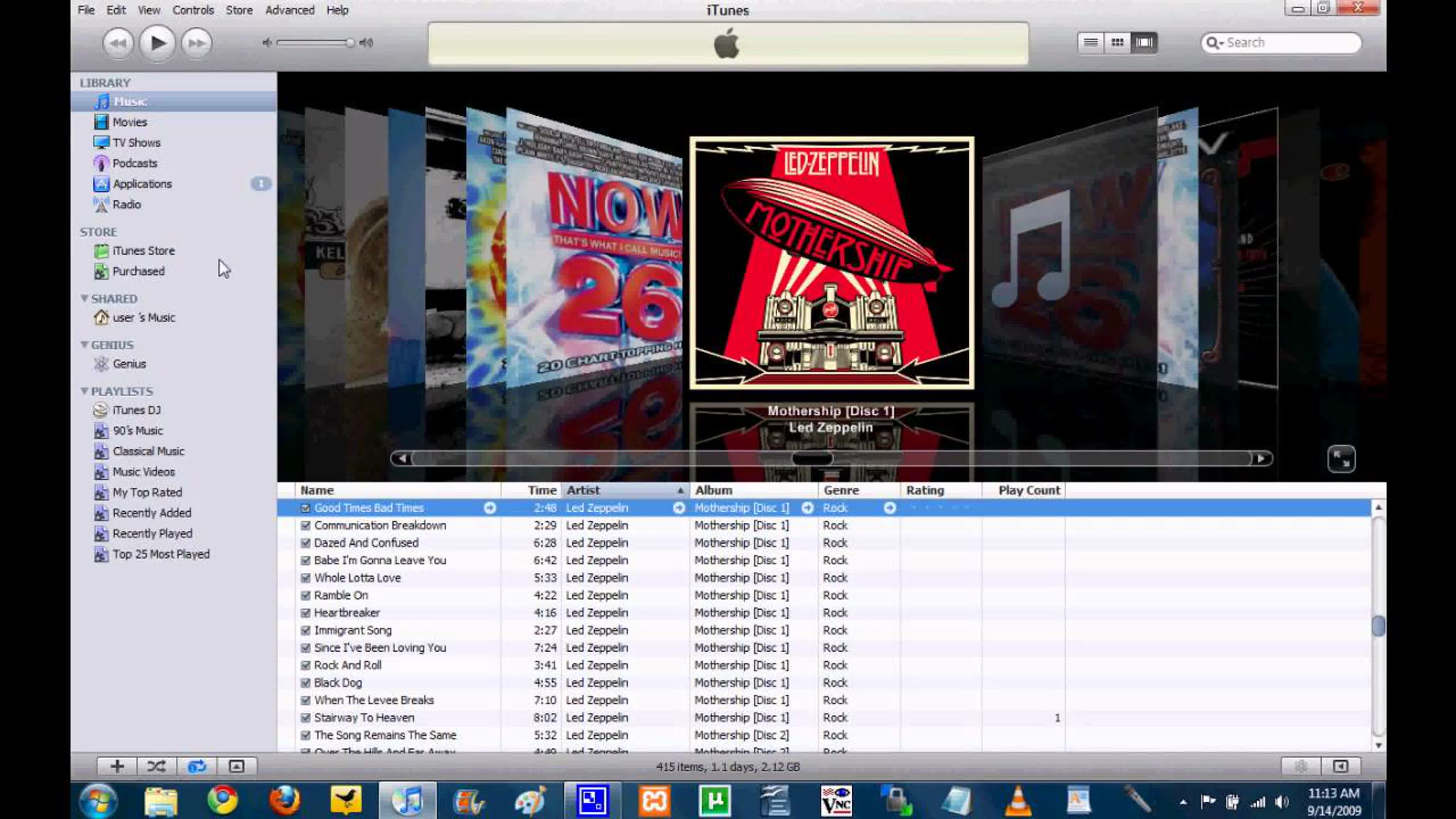
Task: Uncheck Immigrant Song checkbox
Action: (305, 631)
